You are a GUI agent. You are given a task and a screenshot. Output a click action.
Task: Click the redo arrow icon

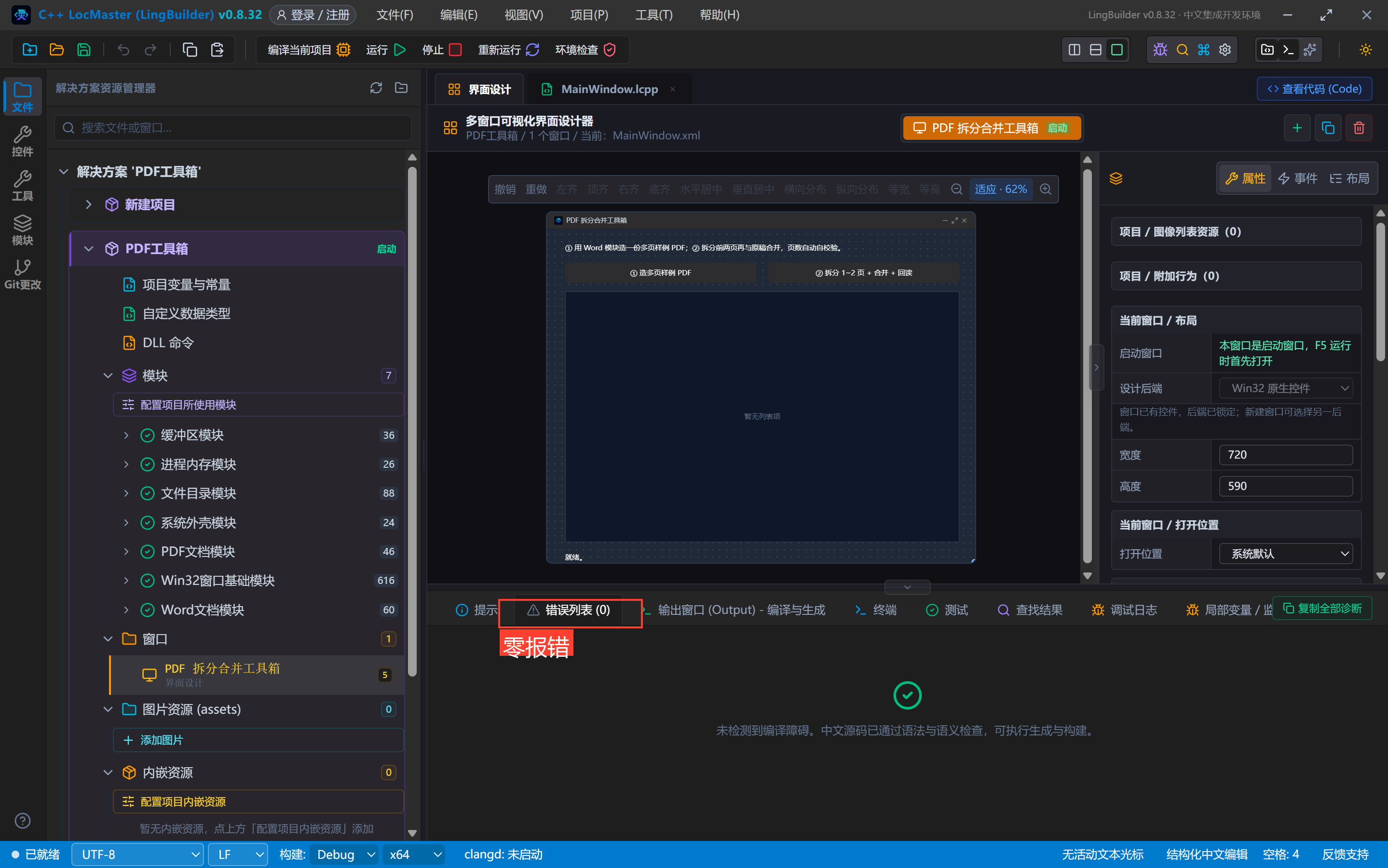pyautogui.click(x=150, y=50)
